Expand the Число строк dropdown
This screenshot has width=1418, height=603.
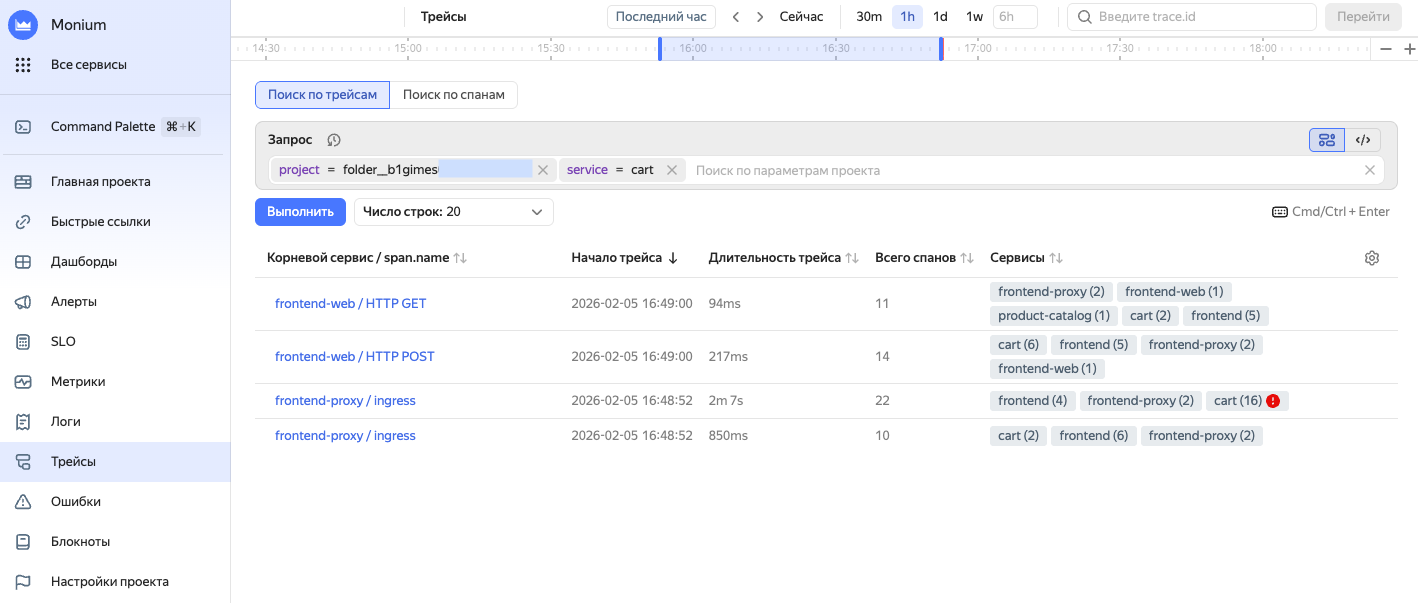pos(453,212)
